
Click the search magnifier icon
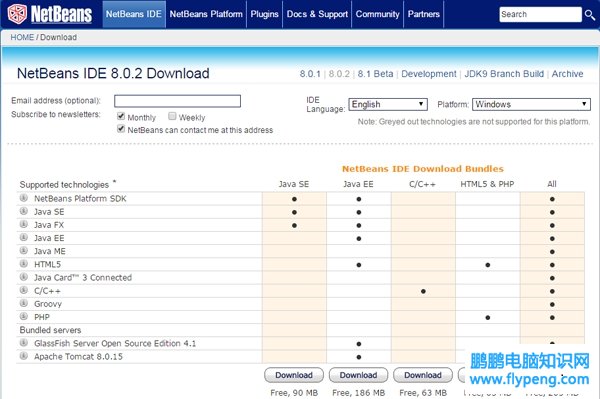tap(590, 15)
